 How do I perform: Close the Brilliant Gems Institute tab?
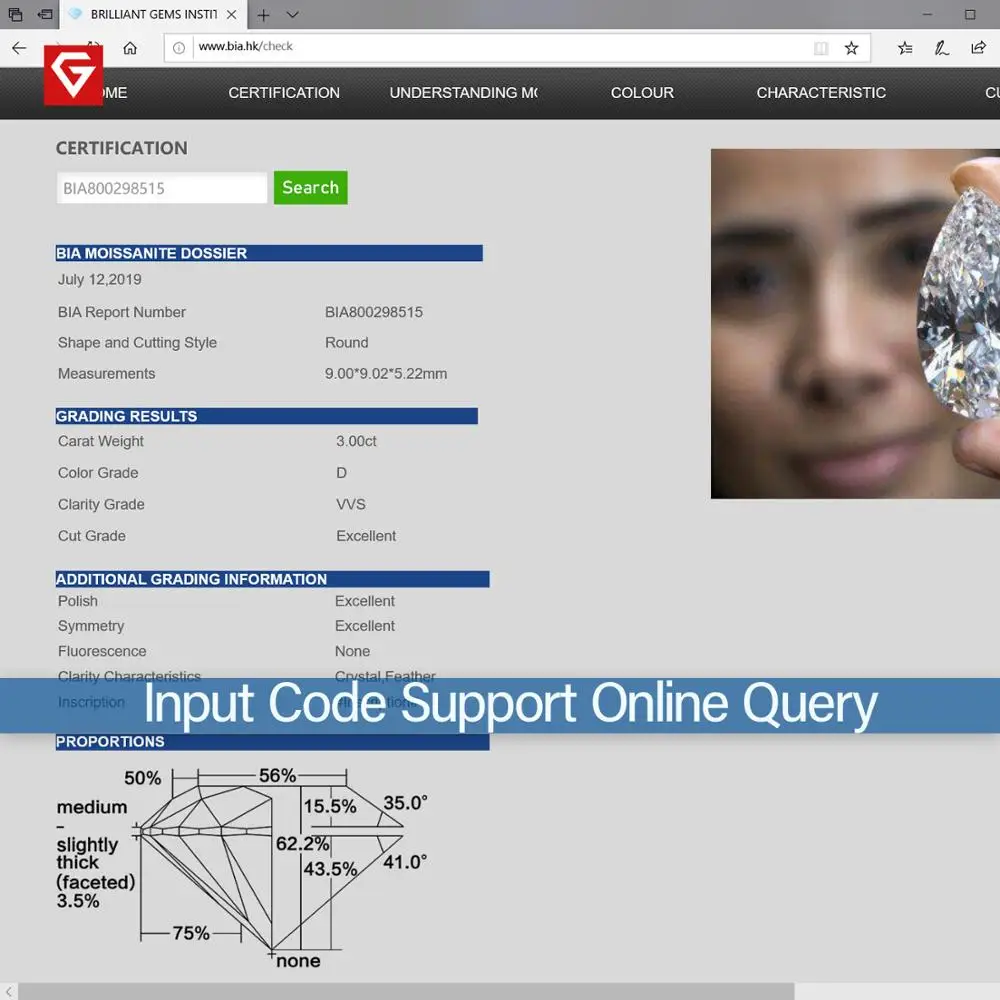(x=232, y=14)
